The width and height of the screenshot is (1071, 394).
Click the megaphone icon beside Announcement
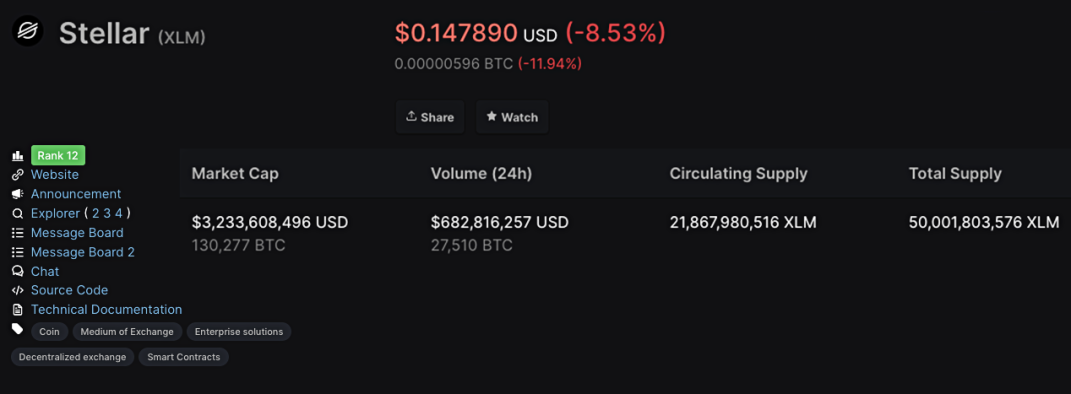coord(18,194)
